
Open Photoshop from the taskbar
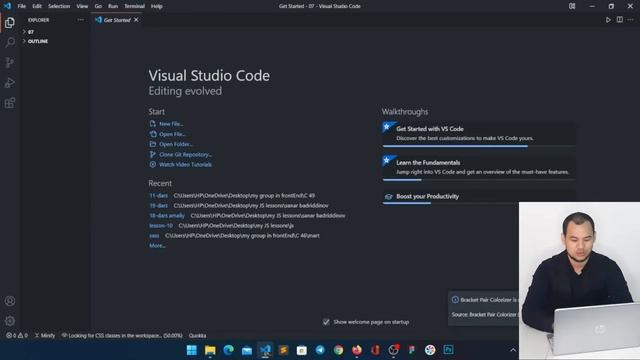448,350
